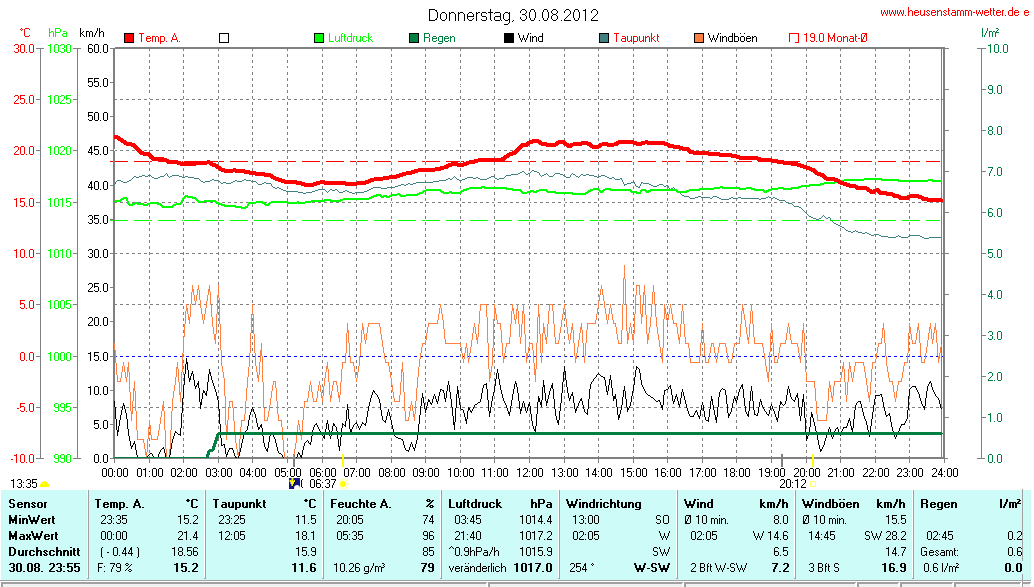Click the red Temp. A. legend square

pyautogui.click(x=129, y=38)
